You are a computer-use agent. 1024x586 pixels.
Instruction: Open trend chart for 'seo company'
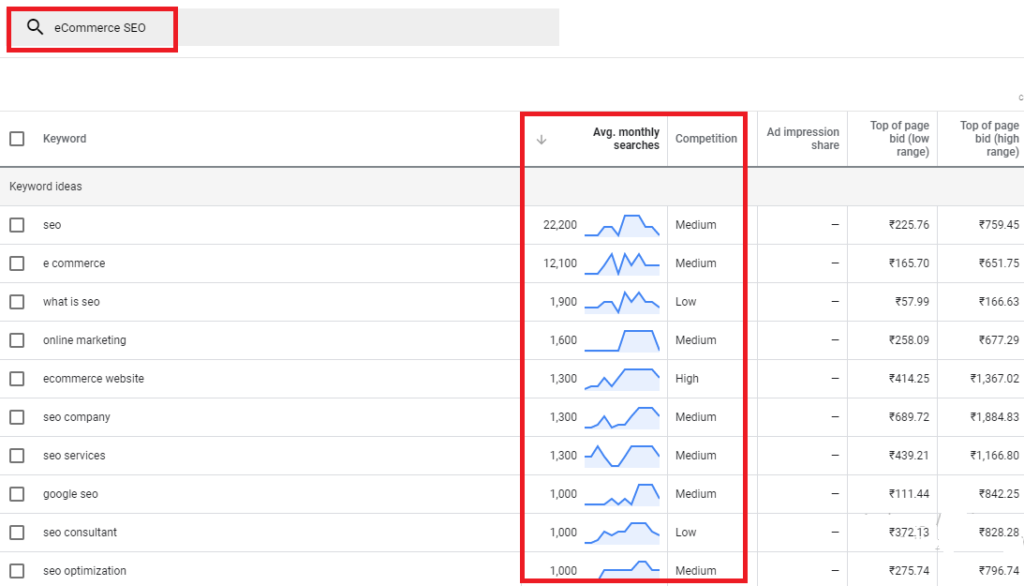[x=622, y=417]
